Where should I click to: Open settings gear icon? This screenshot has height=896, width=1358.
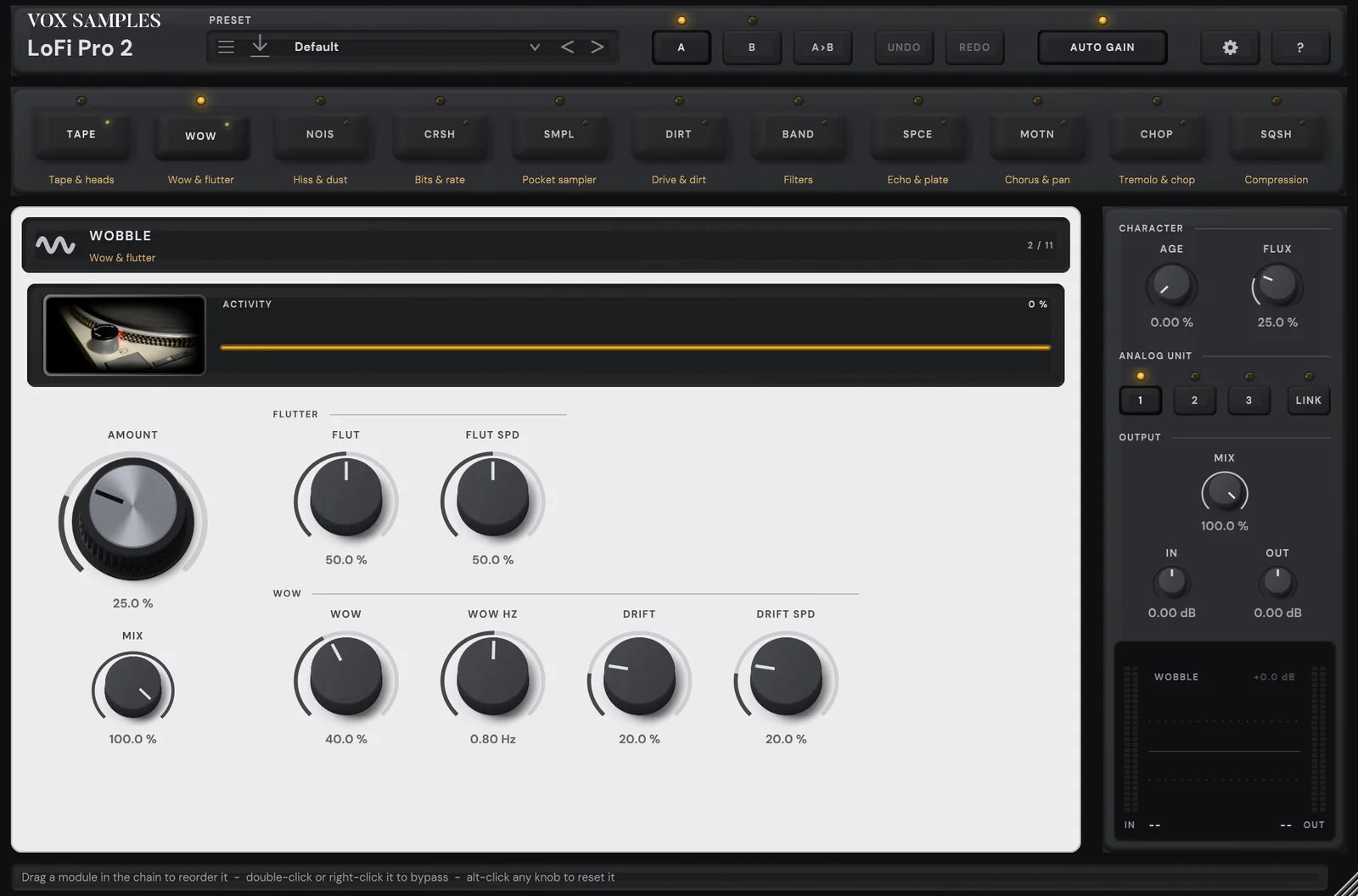[x=1230, y=48]
